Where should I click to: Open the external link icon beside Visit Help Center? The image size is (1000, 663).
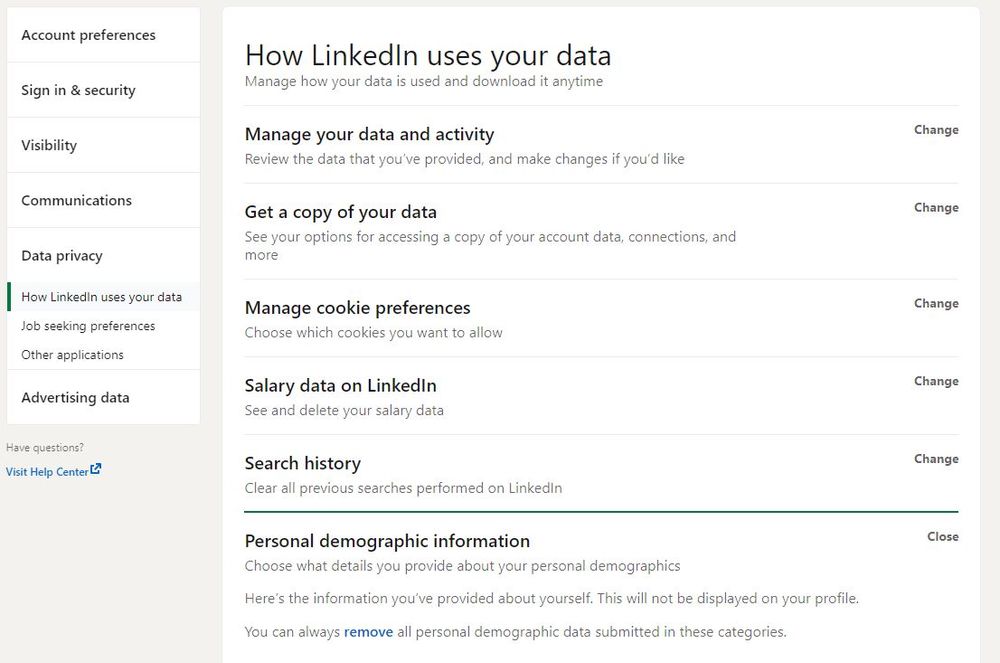point(94,469)
